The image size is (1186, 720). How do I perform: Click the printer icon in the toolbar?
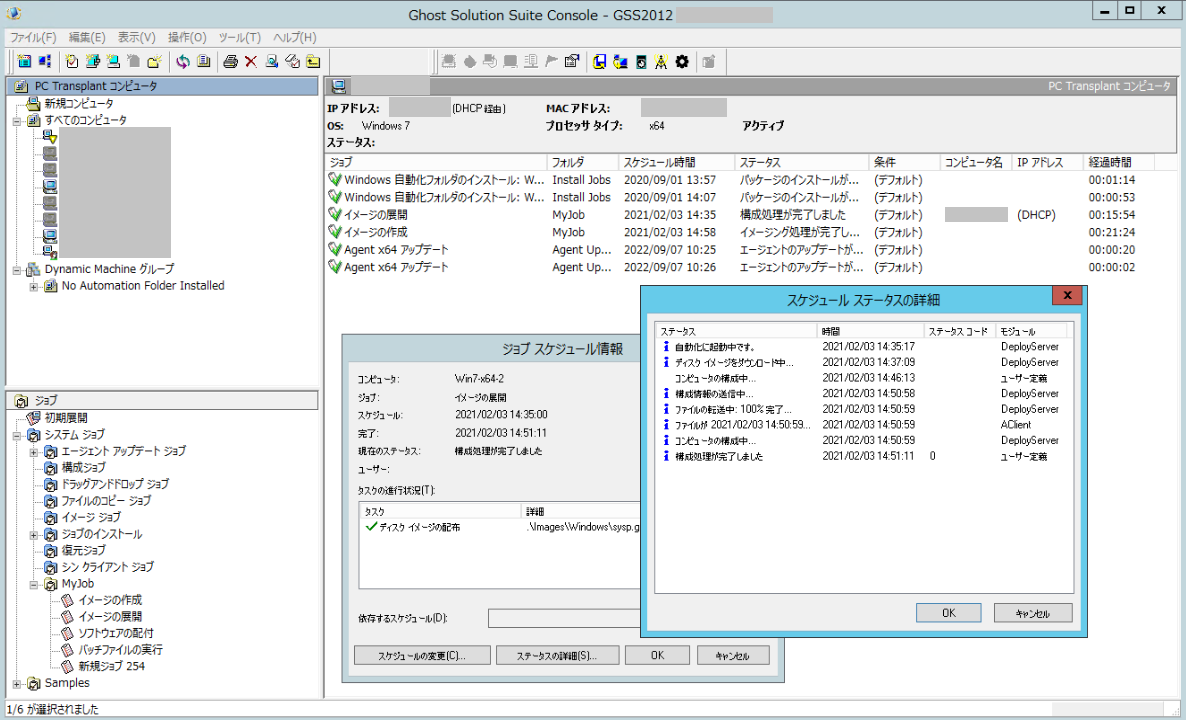pyautogui.click(x=230, y=62)
